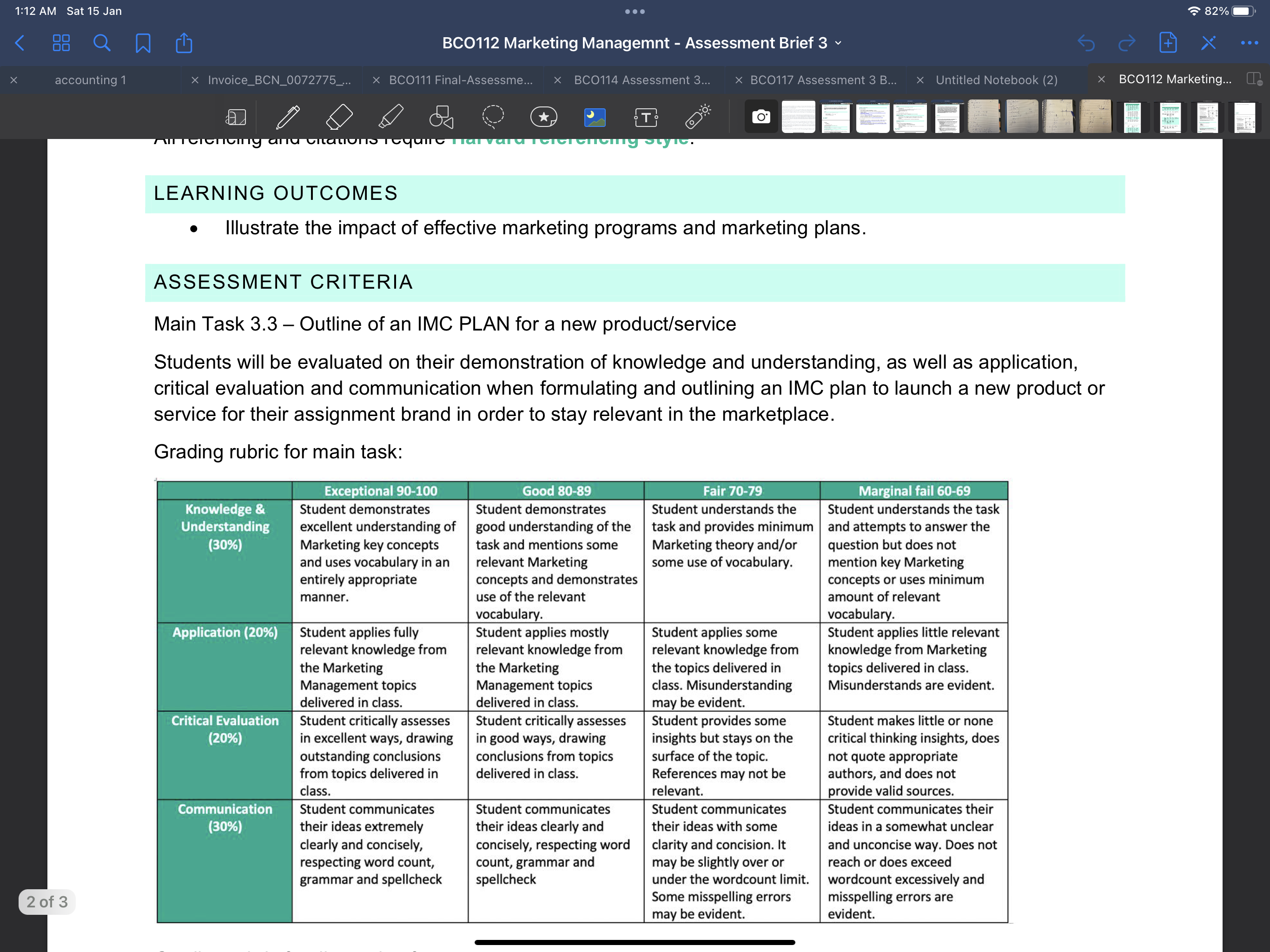Select the zoom window tool
This screenshot has width=1270, height=952.
click(x=236, y=117)
